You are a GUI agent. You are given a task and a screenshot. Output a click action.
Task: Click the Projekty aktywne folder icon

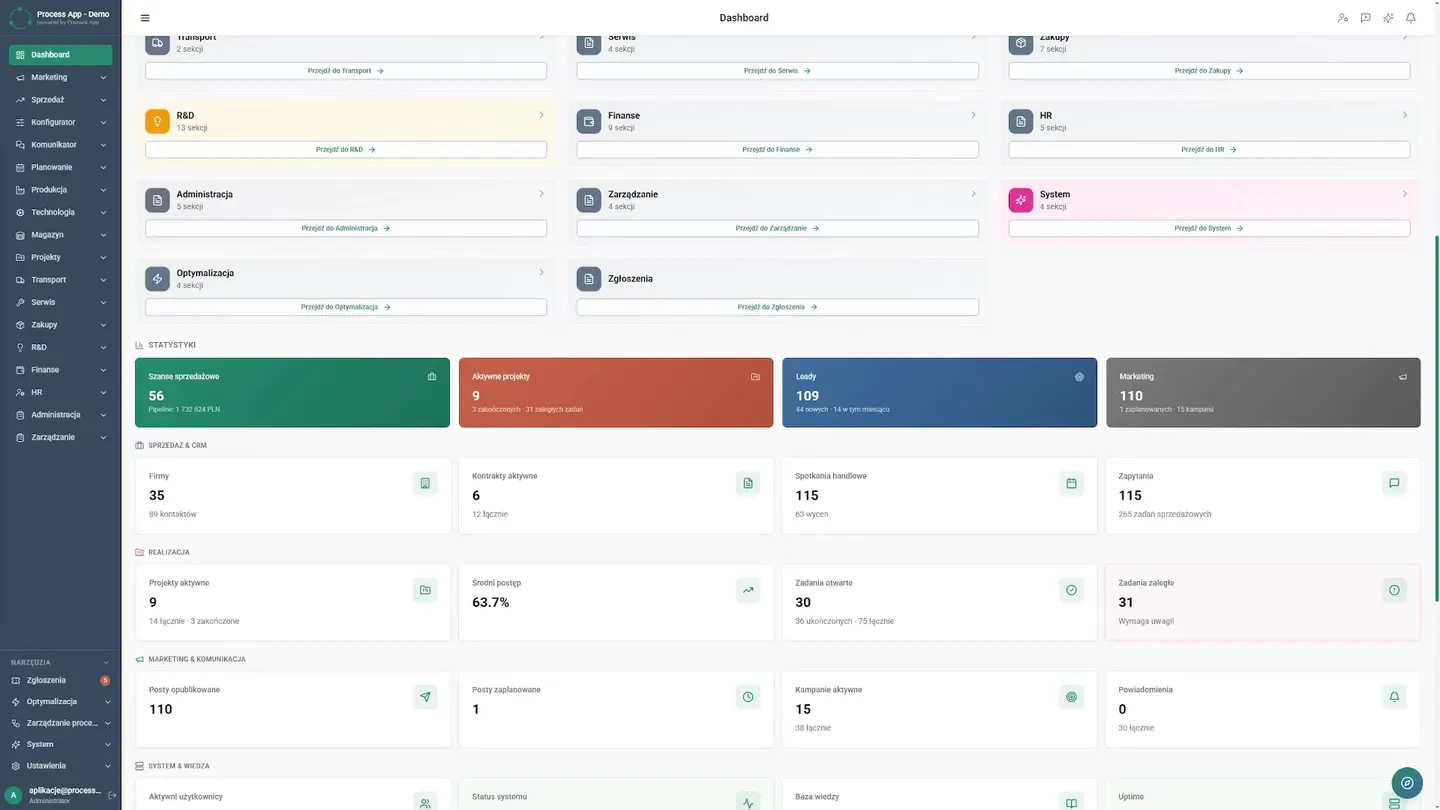(x=425, y=590)
